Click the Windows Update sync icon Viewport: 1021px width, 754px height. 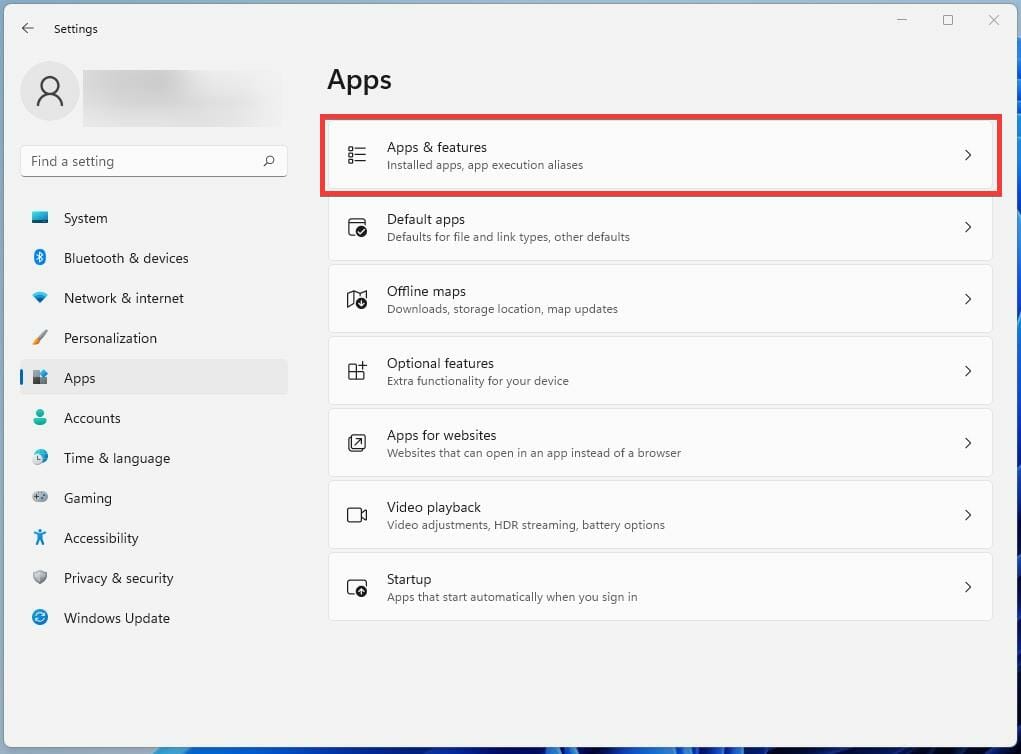pos(40,618)
